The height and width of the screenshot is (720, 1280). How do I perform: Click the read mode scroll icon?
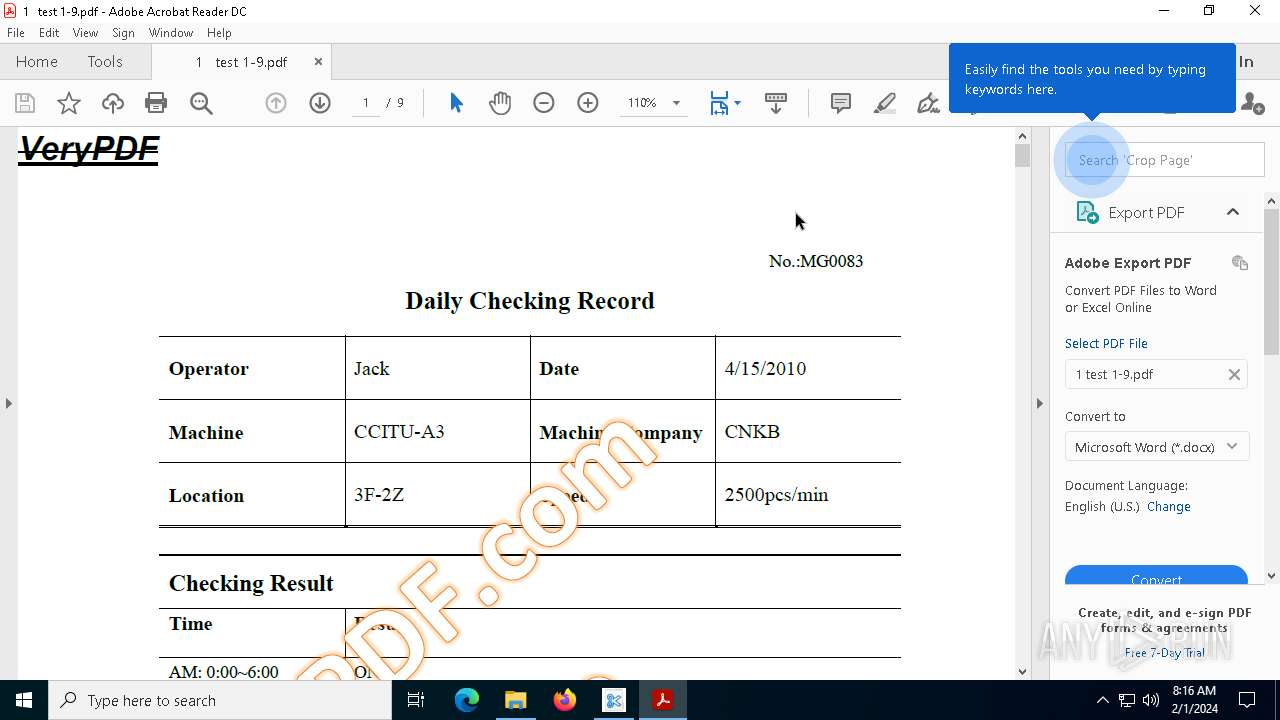(776, 103)
